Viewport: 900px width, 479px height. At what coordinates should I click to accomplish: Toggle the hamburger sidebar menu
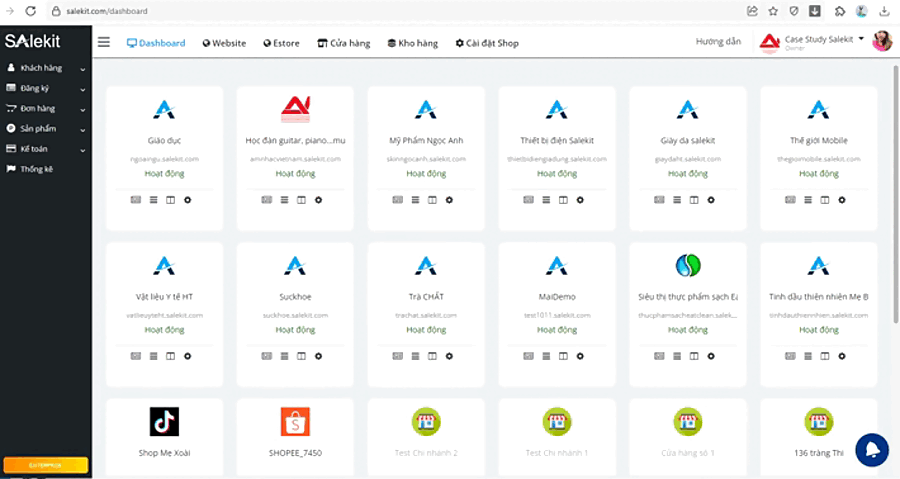pos(104,42)
